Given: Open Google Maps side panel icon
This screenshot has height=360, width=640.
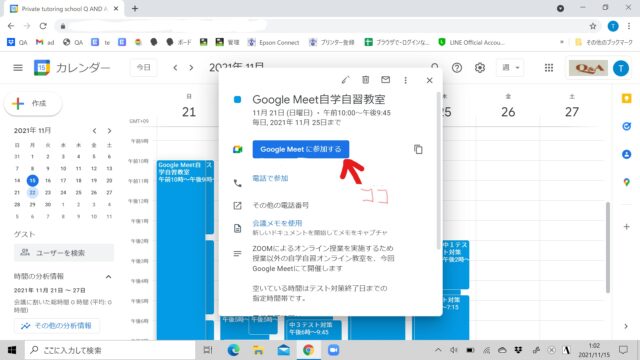Looking at the screenshot, I should pyautogui.click(x=626, y=182).
